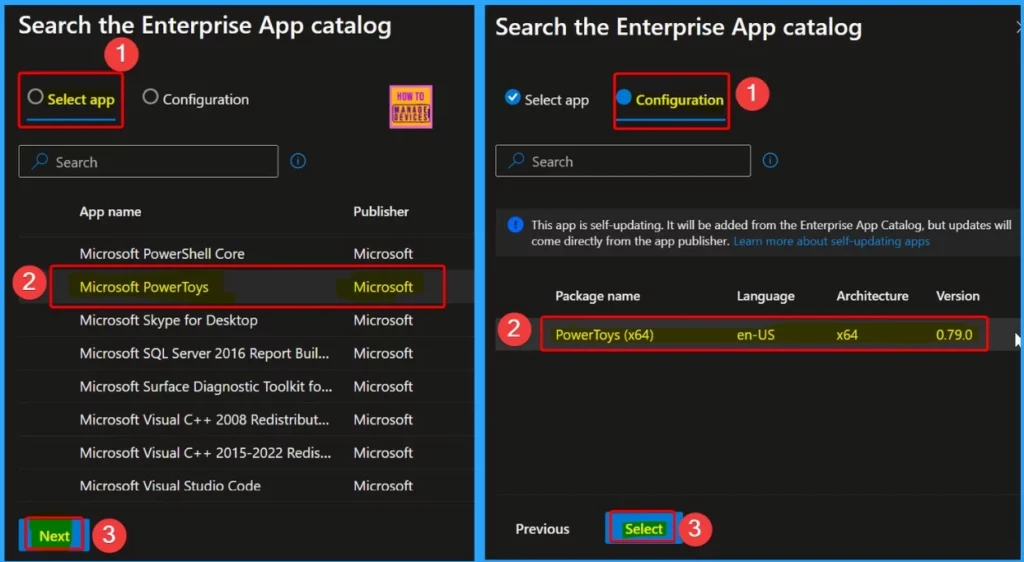1024x562 pixels.
Task: Click the x64 architecture cell
Action: pos(847,335)
